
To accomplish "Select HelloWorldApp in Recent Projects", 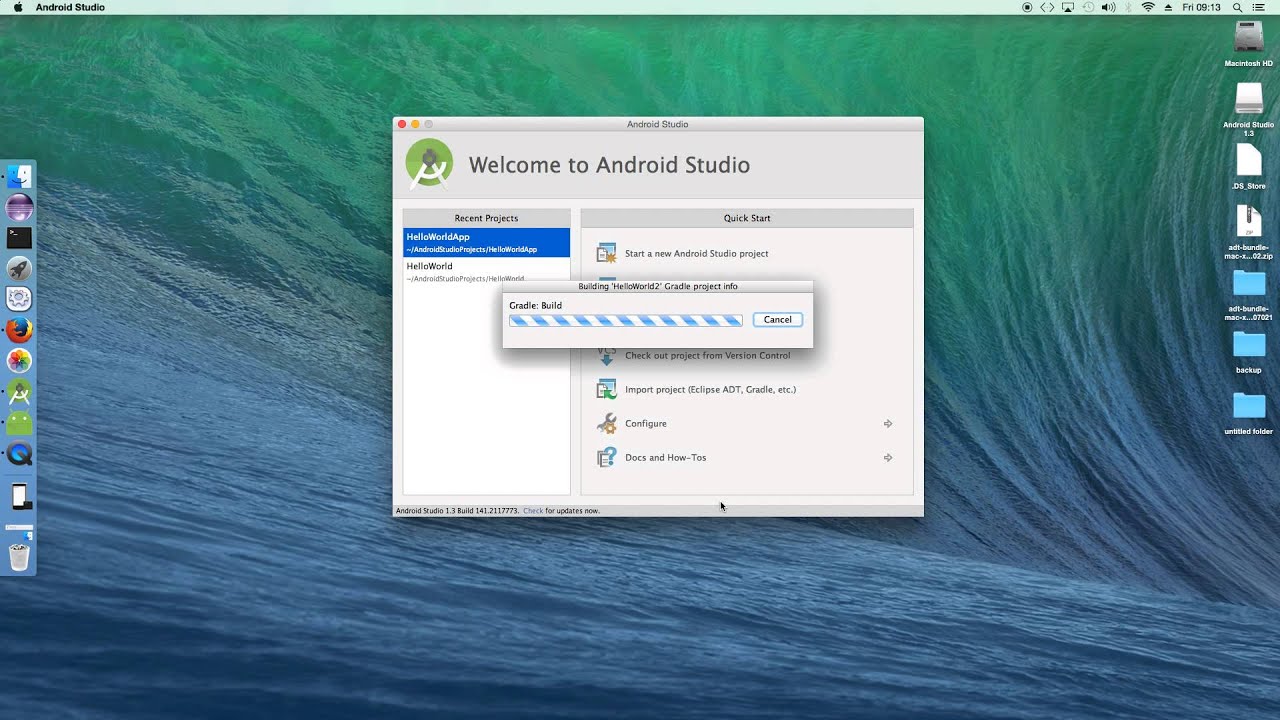I will point(486,242).
